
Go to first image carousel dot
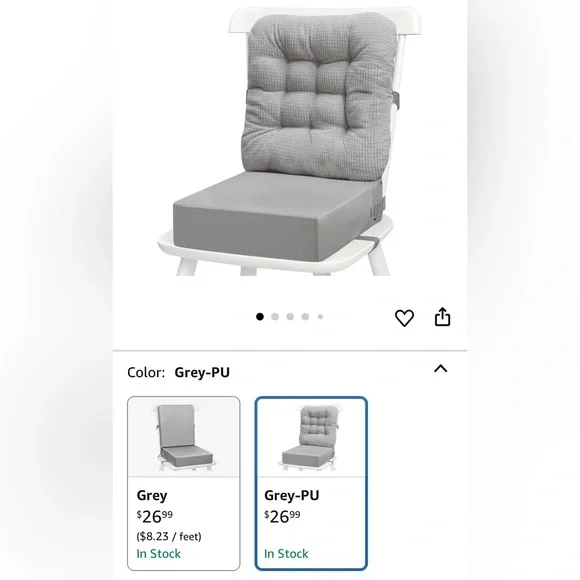click(260, 317)
